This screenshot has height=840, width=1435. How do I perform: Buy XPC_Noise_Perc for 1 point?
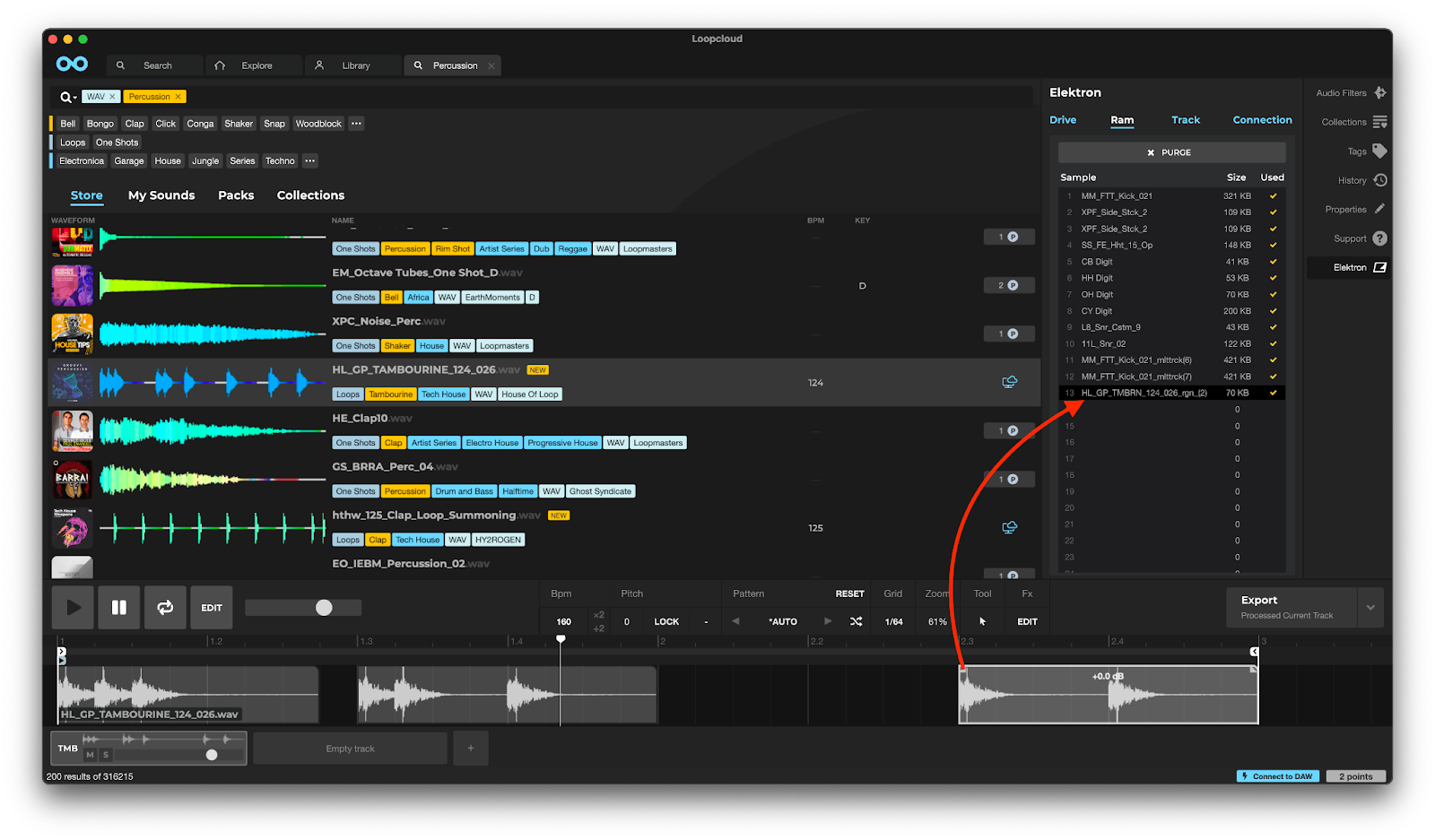pyautogui.click(x=1009, y=333)
